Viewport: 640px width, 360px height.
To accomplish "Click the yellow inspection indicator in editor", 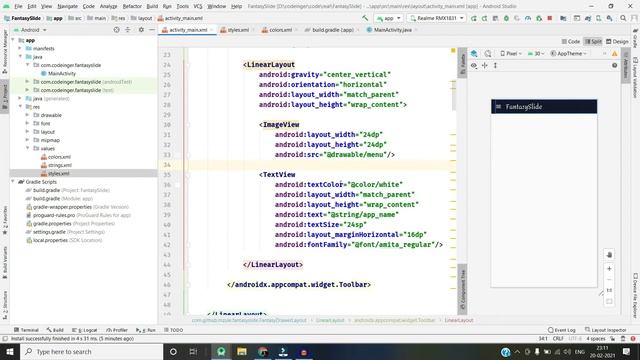I will (453, 50).
